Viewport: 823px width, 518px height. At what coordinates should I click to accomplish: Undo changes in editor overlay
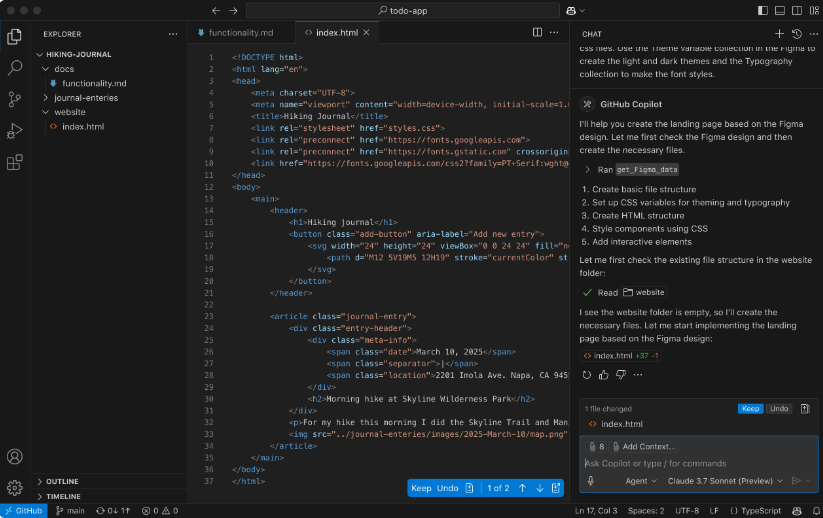pyautogui.click(x=448, y=488)
